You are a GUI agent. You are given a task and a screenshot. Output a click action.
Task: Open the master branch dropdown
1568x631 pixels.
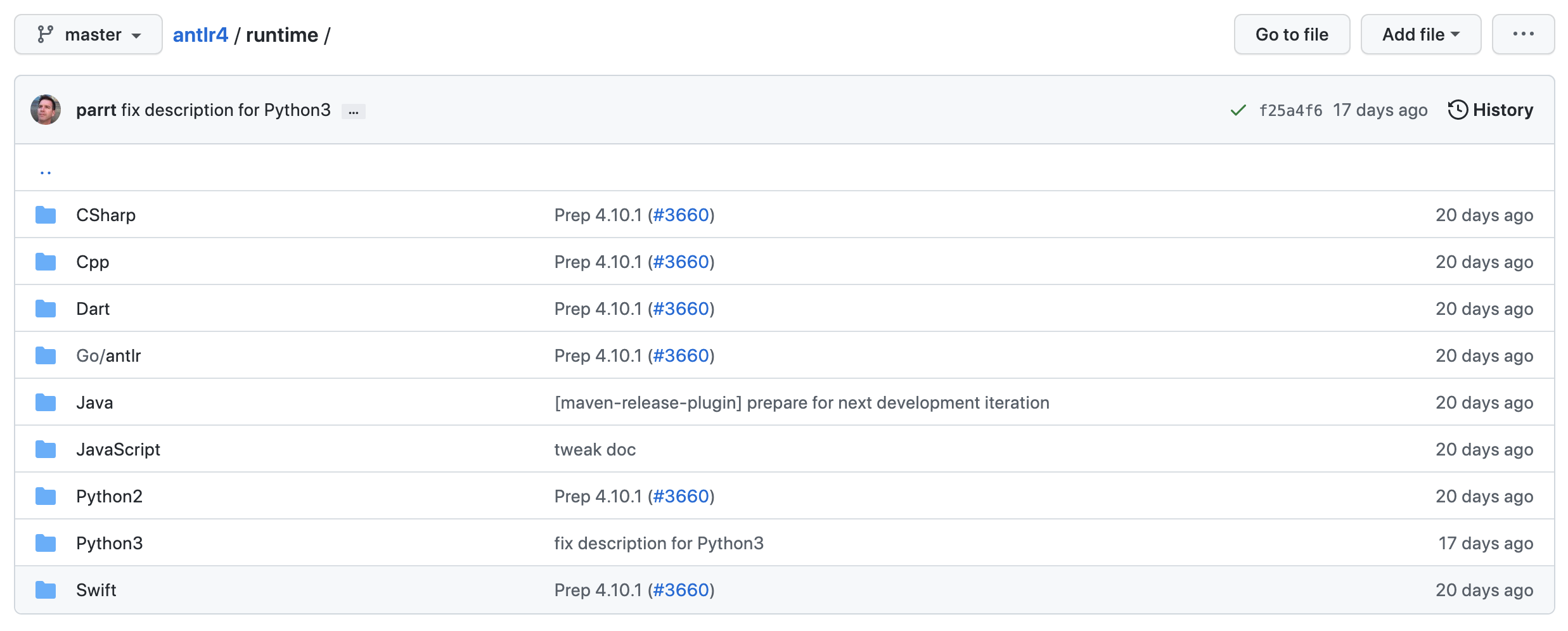pyautogui.click(x=89, y=34)
